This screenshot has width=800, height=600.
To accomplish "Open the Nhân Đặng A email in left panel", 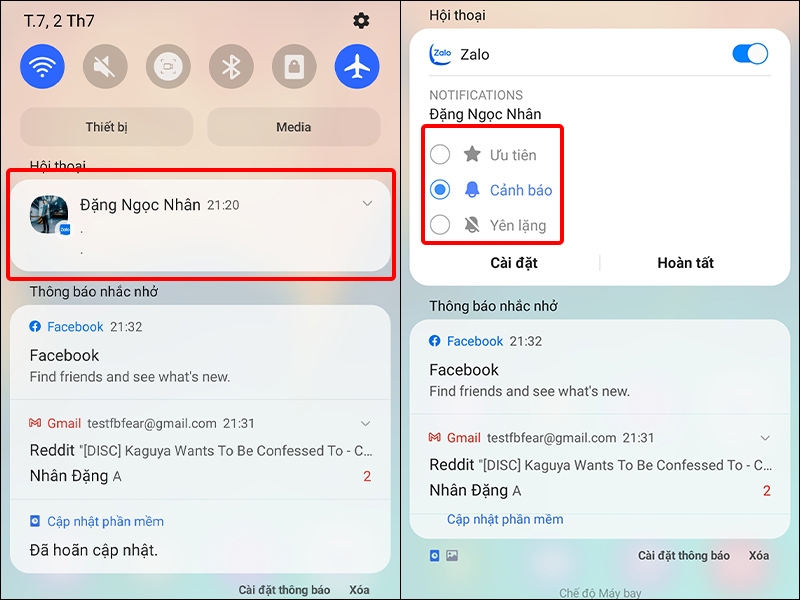I will click(76, 476).
